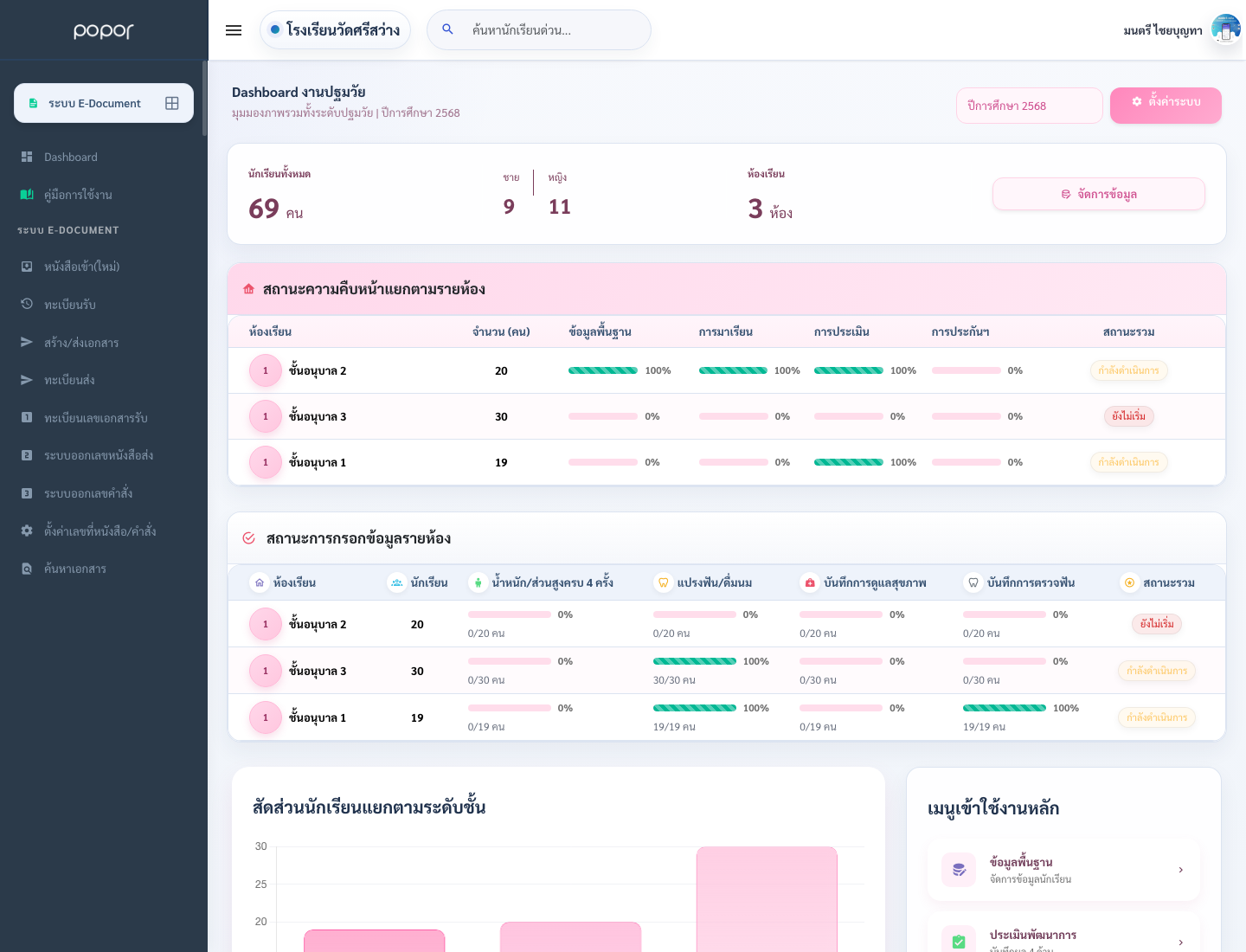
Task: Click the ค้นหาเอกสาร search-document icon
Action: pos(27,569)
